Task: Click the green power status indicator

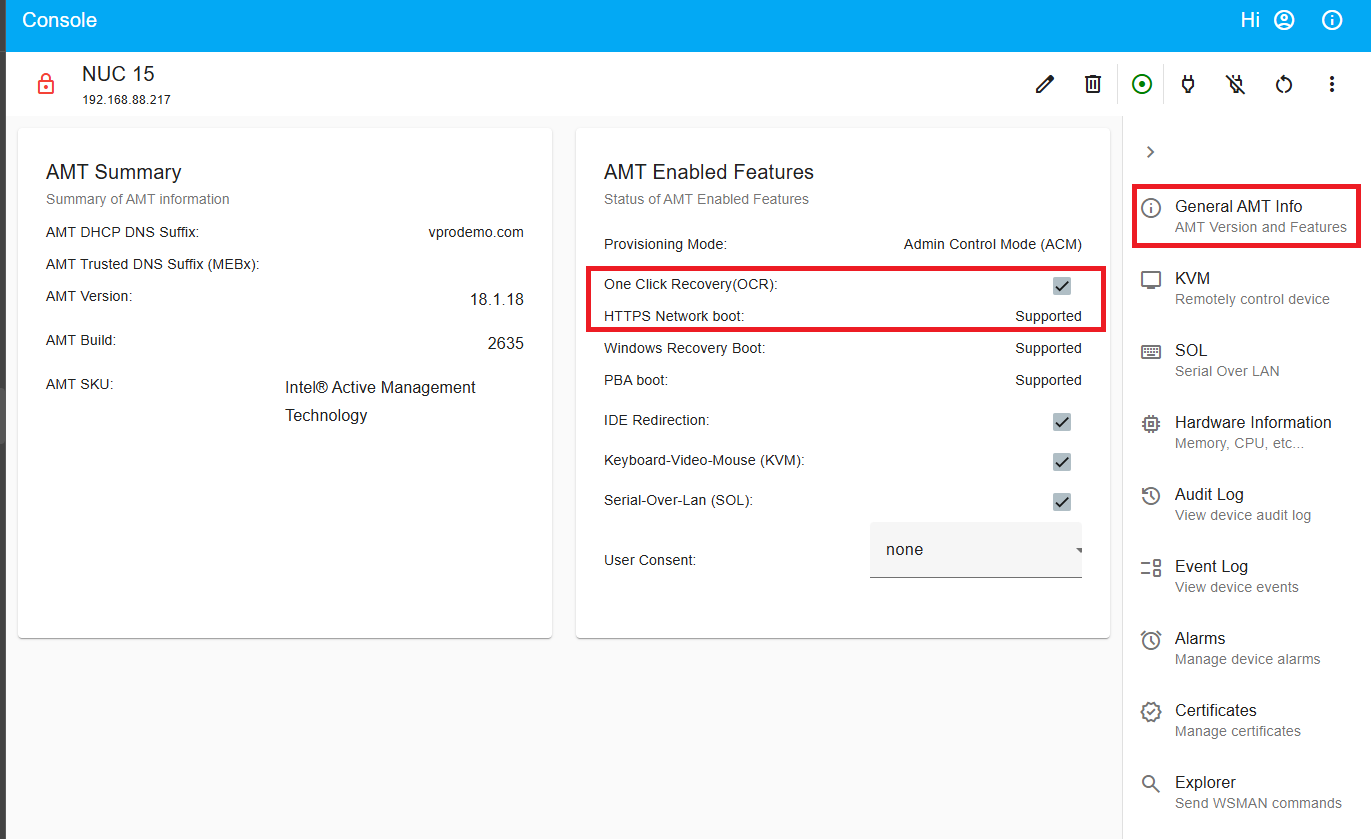Action: 1141,84
